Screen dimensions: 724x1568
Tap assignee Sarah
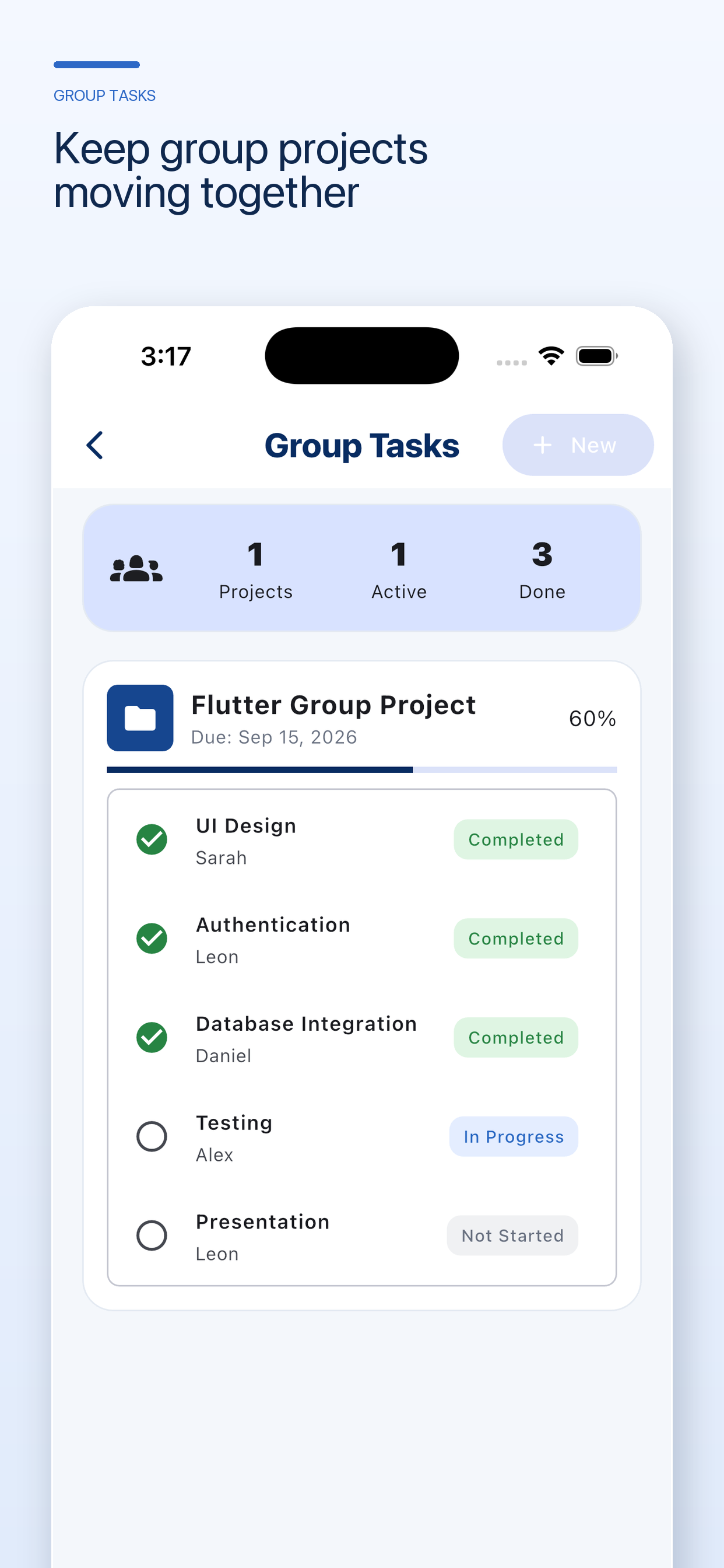221,857
